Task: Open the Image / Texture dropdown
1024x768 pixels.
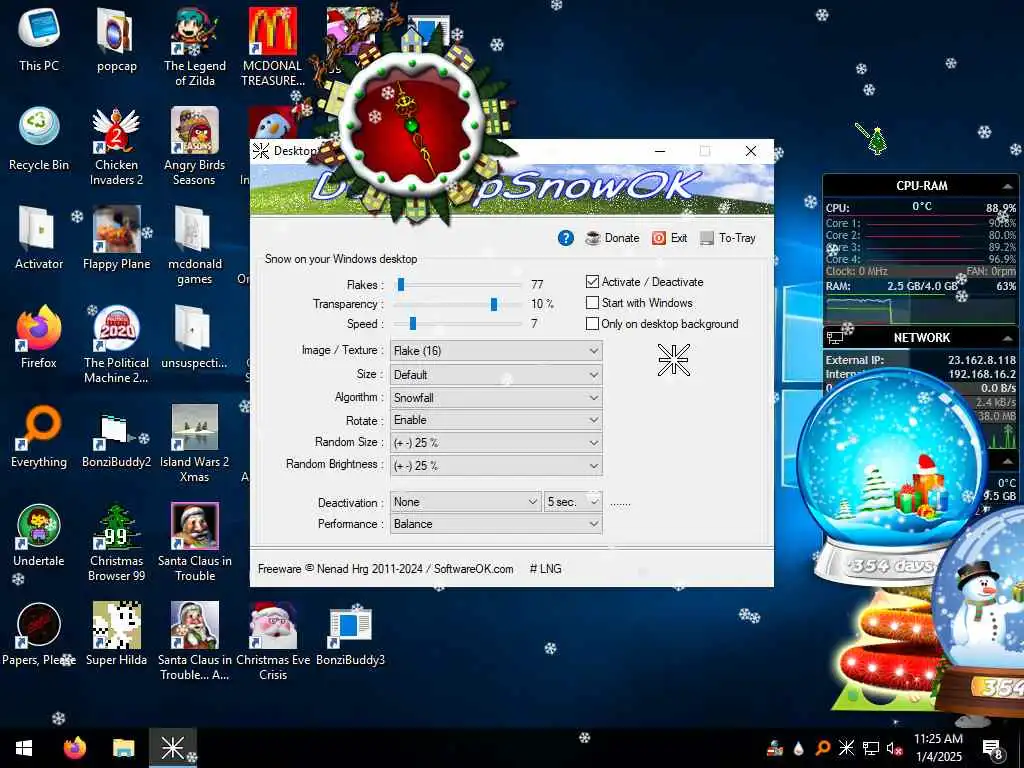Action: click(x=496, y=351)
